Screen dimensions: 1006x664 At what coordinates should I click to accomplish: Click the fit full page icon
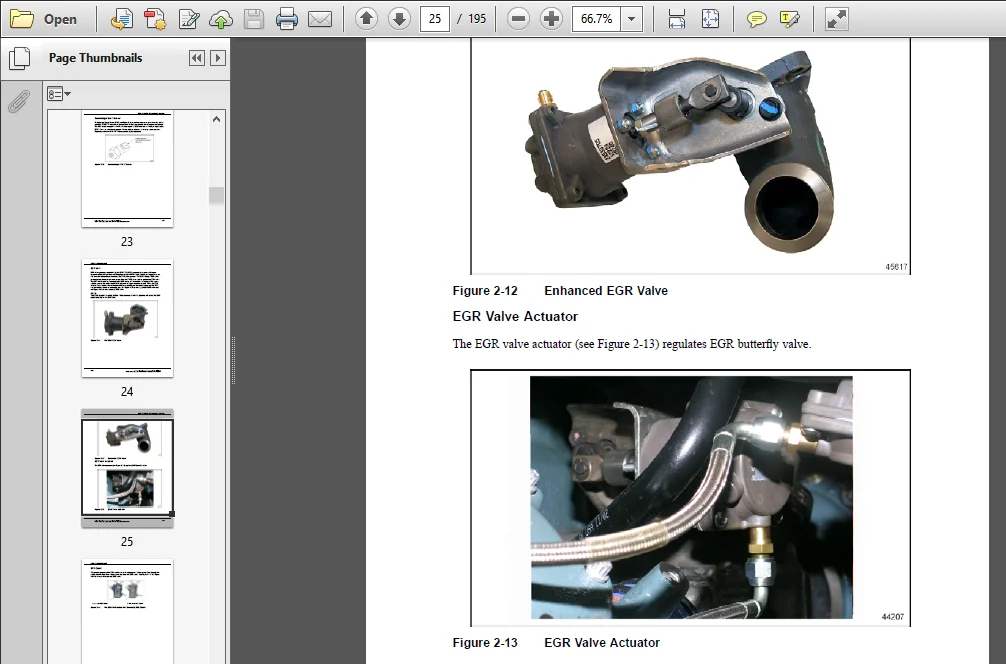pyautogui.click(x=710, y=19)
